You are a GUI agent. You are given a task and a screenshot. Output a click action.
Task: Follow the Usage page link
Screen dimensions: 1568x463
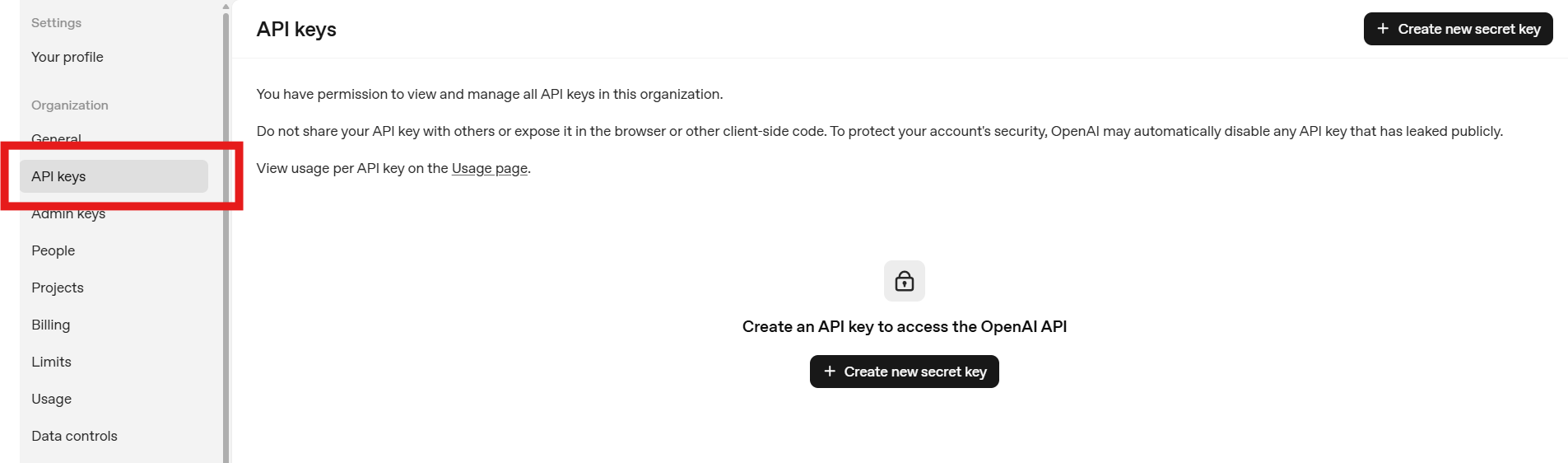click(489, 168)
